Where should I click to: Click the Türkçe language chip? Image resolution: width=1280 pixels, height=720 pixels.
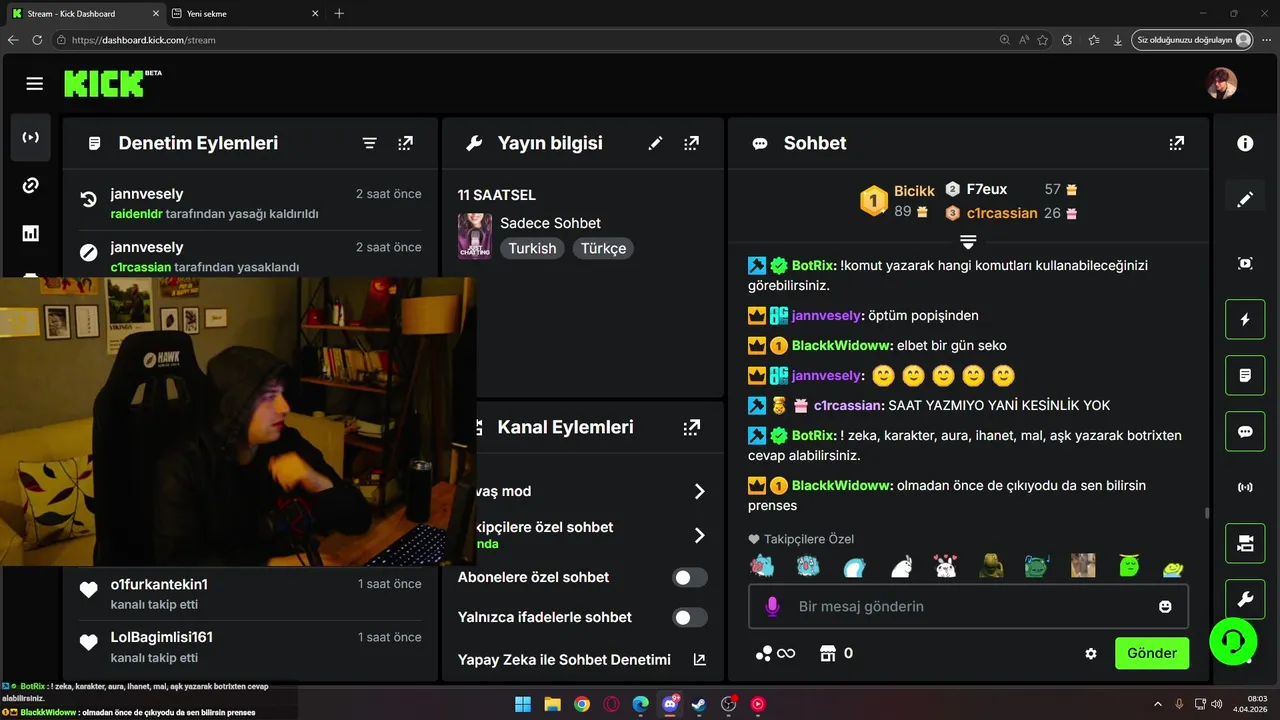tap(604, 248)
